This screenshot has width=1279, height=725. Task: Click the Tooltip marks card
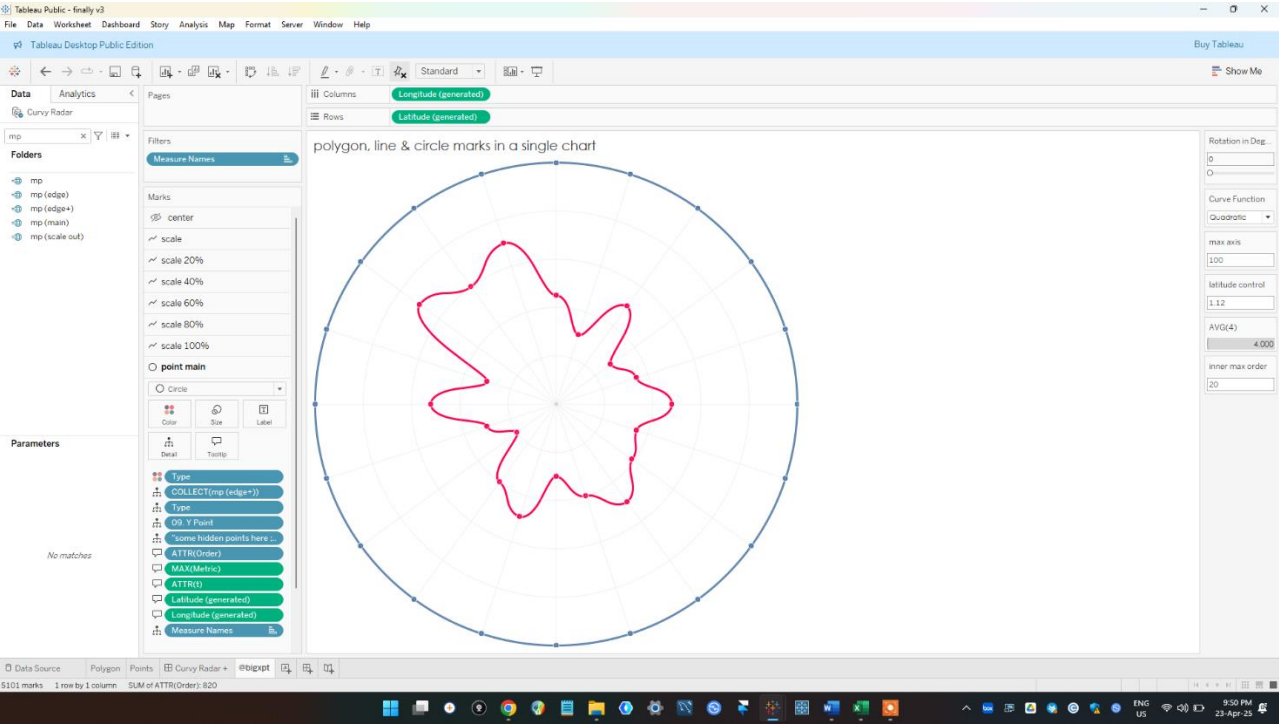216,446
